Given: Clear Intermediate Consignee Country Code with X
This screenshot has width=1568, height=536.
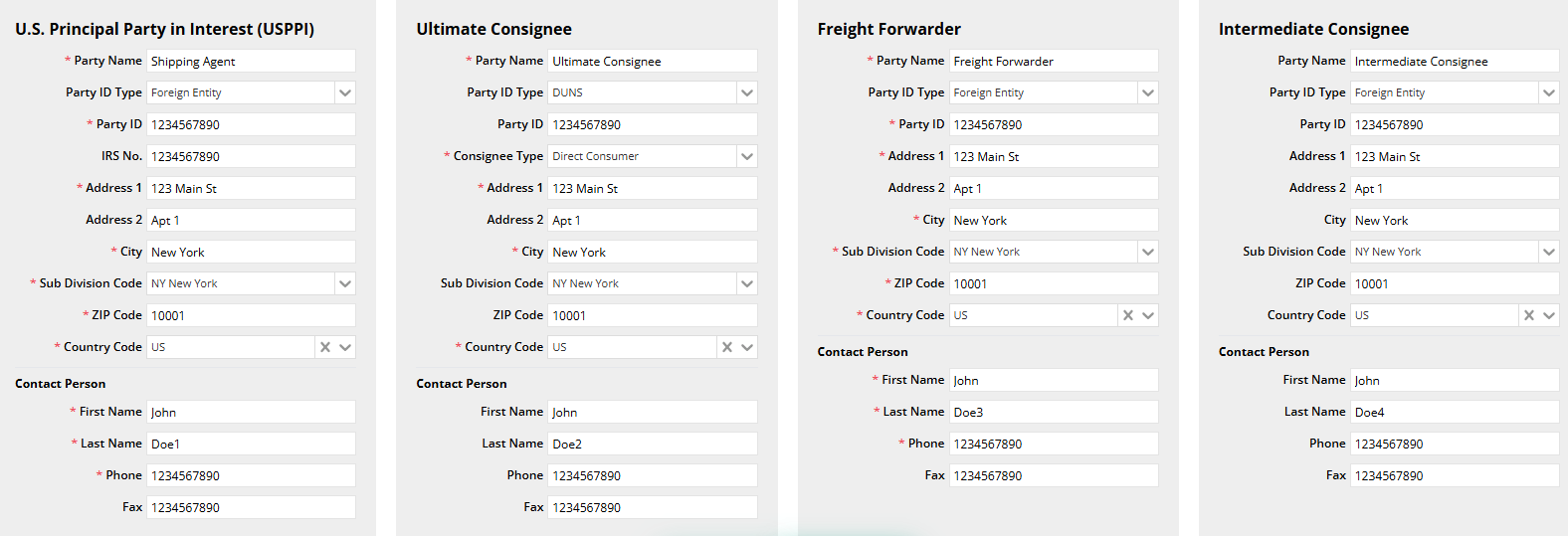Looking at the screenshot, I should click(1529, 315).
